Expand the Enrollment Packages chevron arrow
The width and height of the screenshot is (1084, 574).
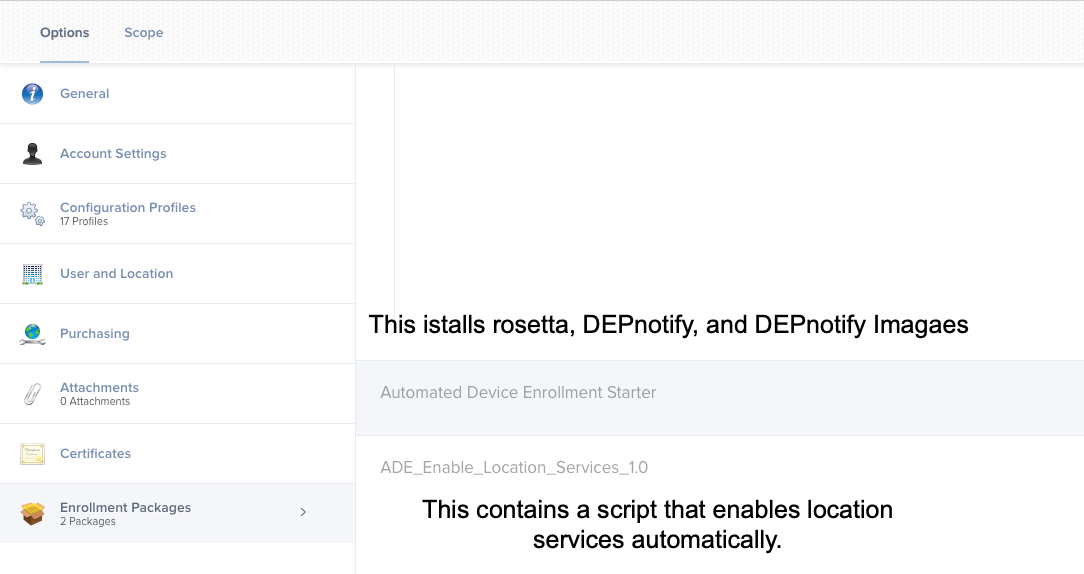click(x=303, y=512)
